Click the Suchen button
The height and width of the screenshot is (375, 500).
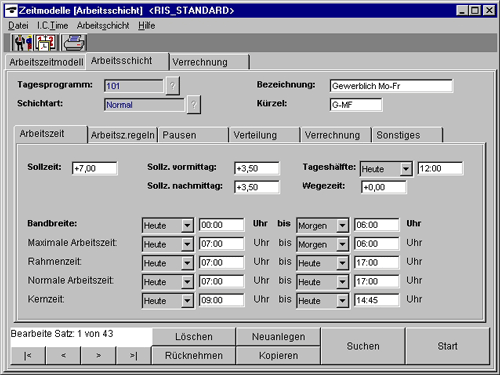coord(363,346)
